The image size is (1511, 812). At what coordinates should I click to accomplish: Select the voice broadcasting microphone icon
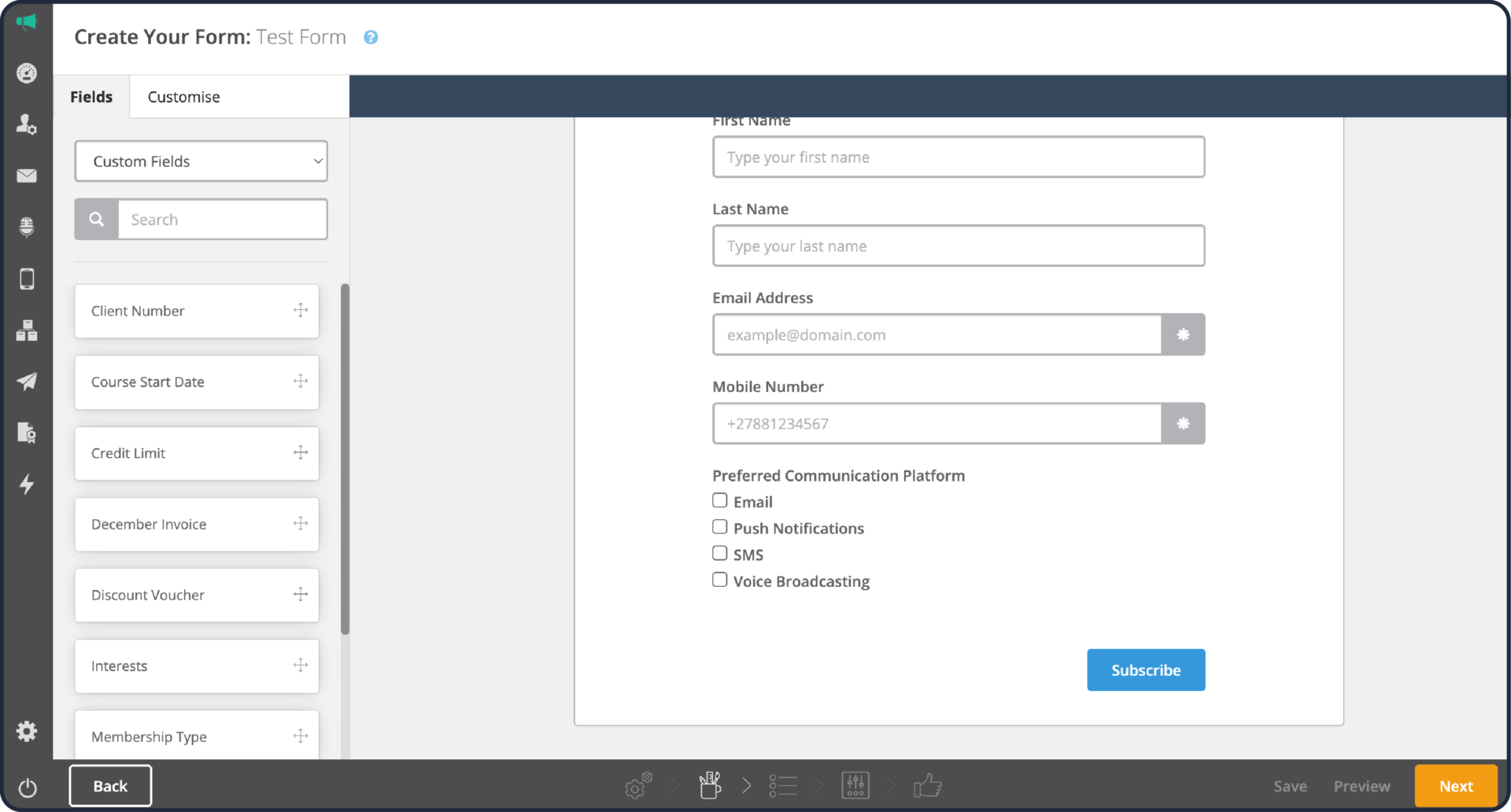(27, 227)
